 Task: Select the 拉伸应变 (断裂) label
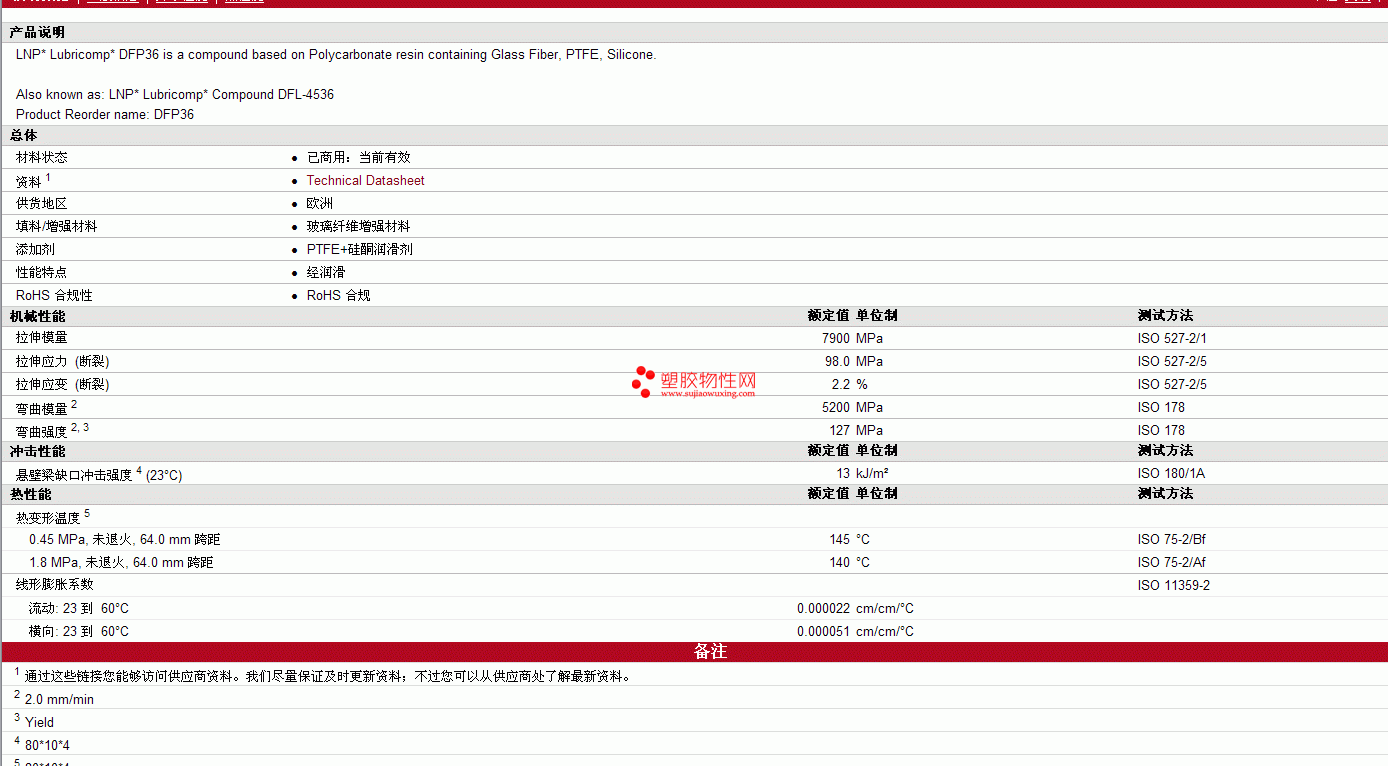[x=63, y=385]
